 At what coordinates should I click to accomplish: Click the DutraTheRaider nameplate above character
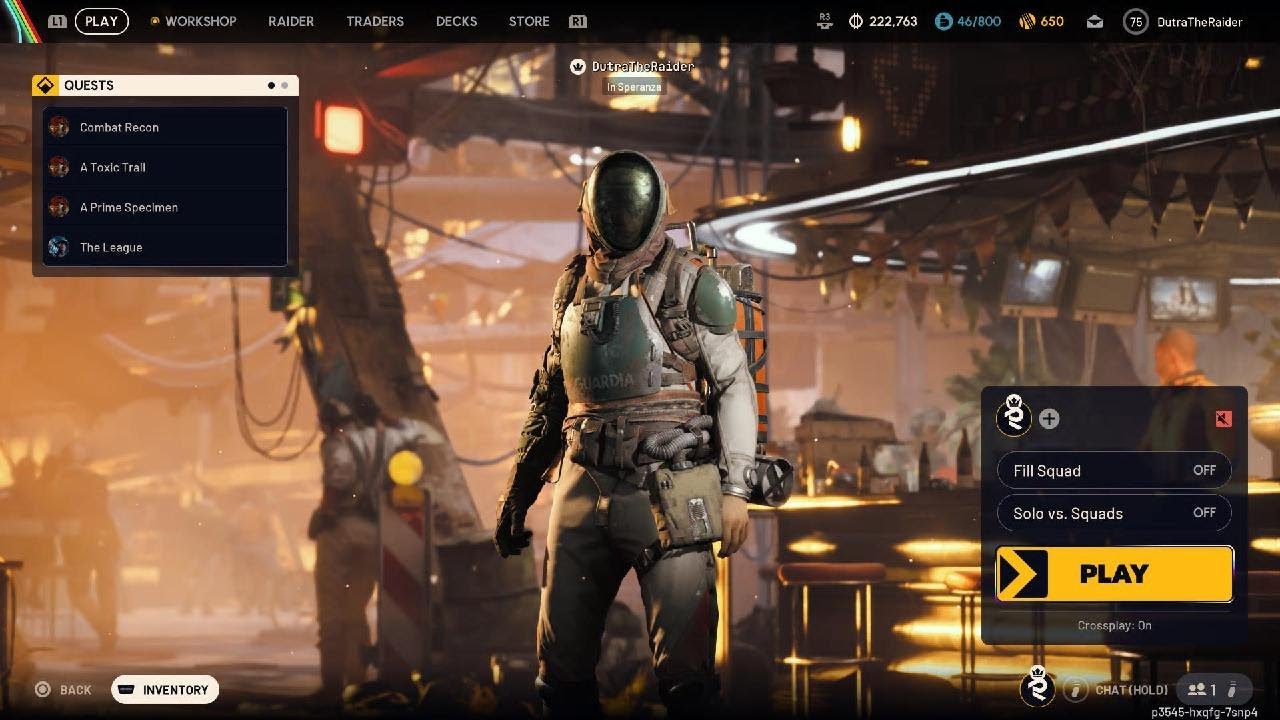click(642, 66)
